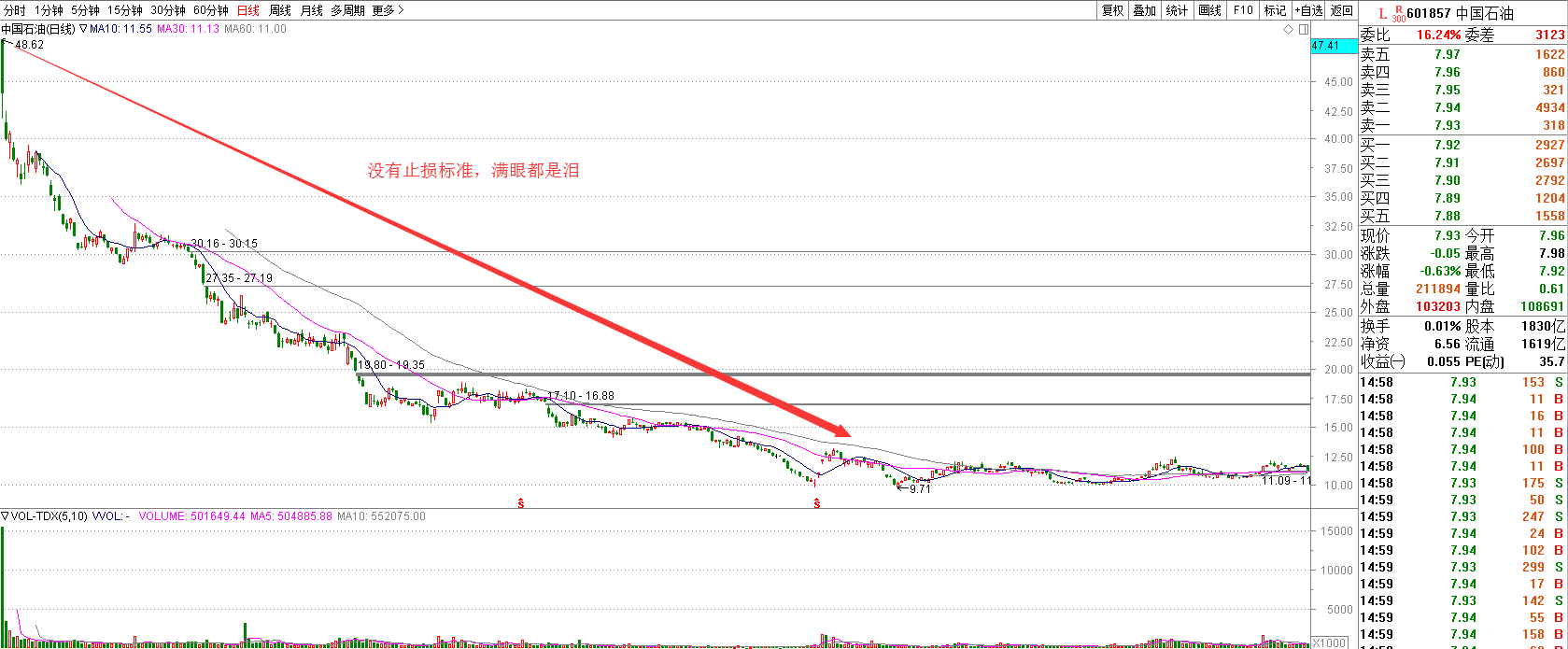Click the MA60: 11.00 legend label
Image resolution: width=1568 pixels, height=649 pixels.
click(x=255, y=29)
